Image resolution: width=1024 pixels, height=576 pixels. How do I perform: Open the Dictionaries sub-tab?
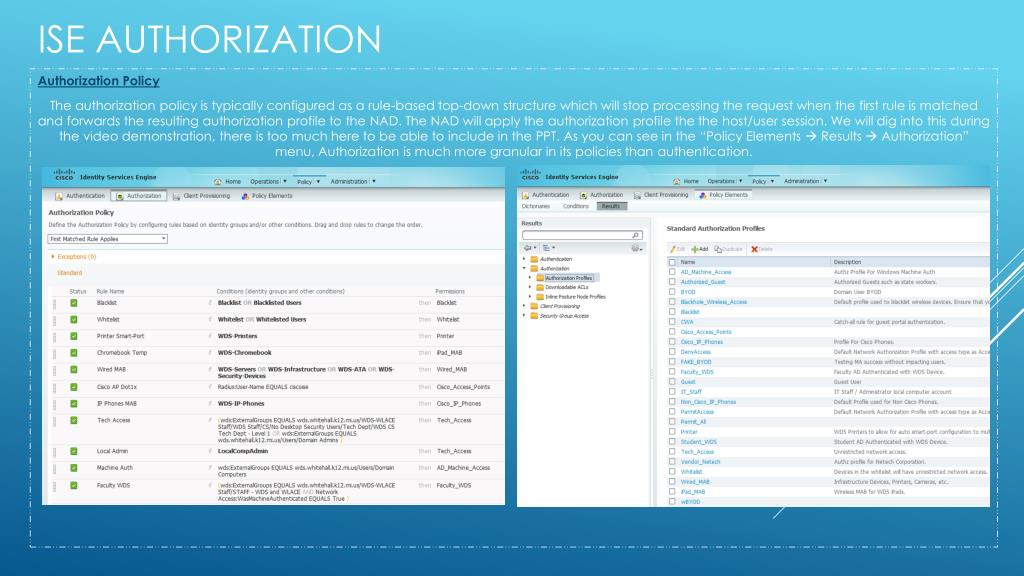[x=536, y=206]
